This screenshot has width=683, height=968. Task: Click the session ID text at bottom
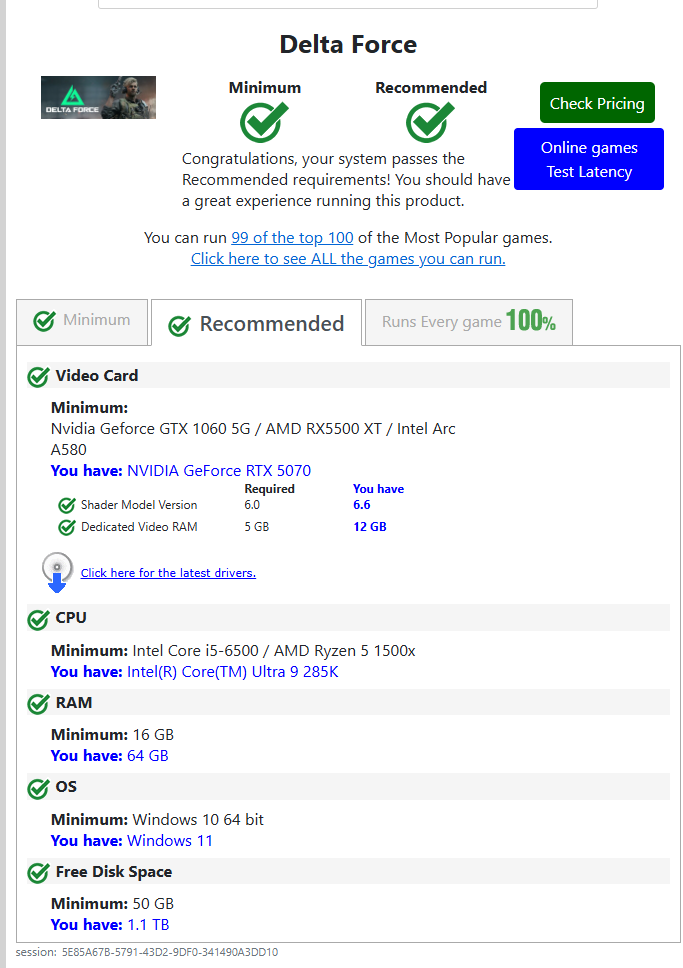(147, 952)
